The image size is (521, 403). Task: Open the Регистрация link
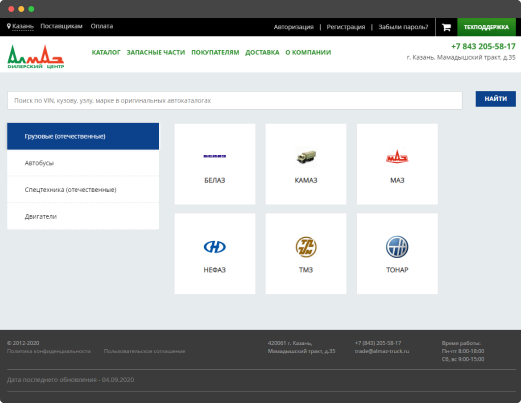[346, 27]
